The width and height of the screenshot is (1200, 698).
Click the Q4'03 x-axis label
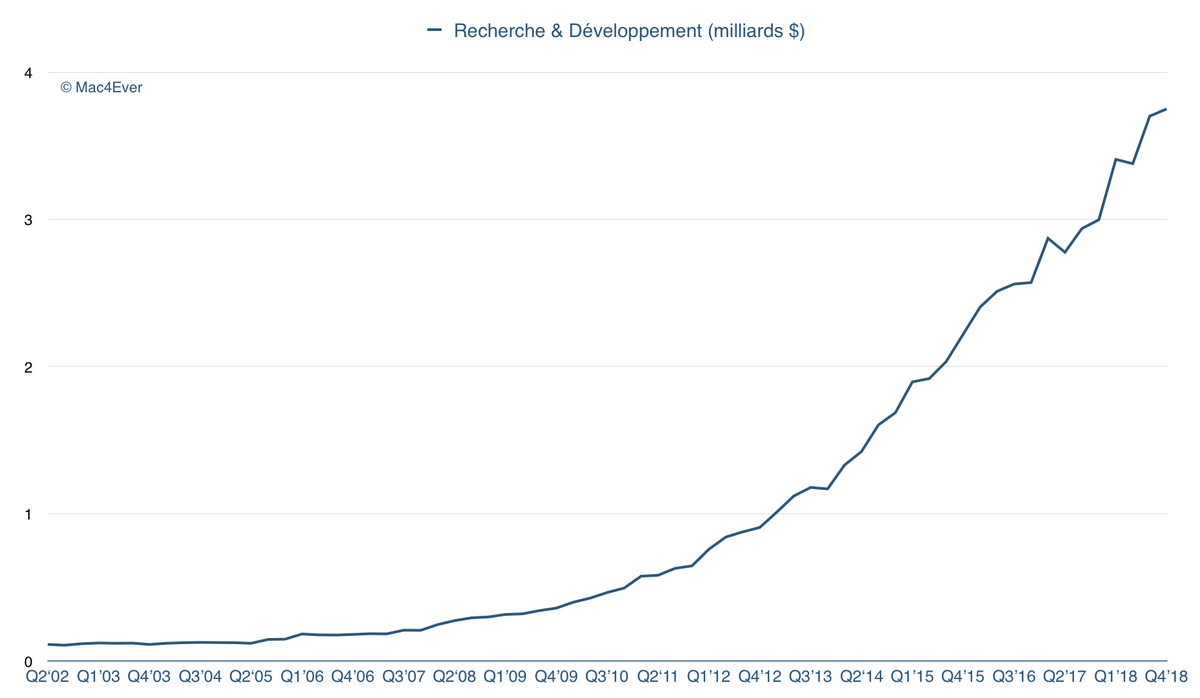click(x=149, y=677)
